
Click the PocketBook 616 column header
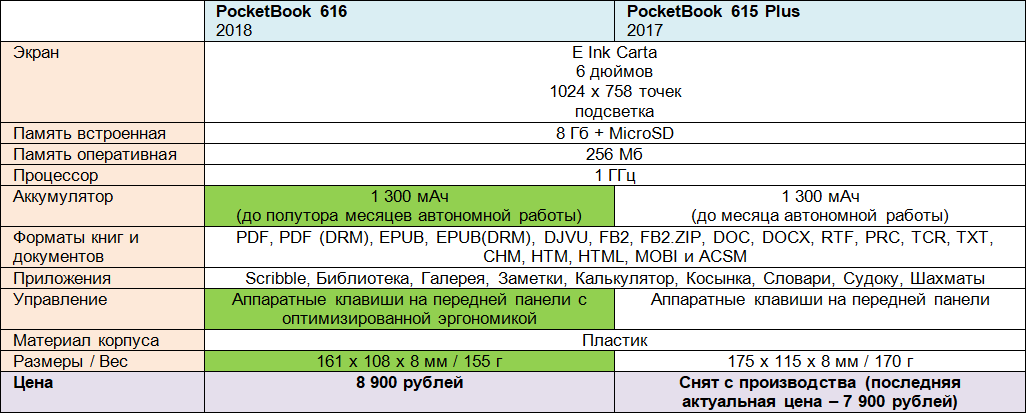[410, 20]
